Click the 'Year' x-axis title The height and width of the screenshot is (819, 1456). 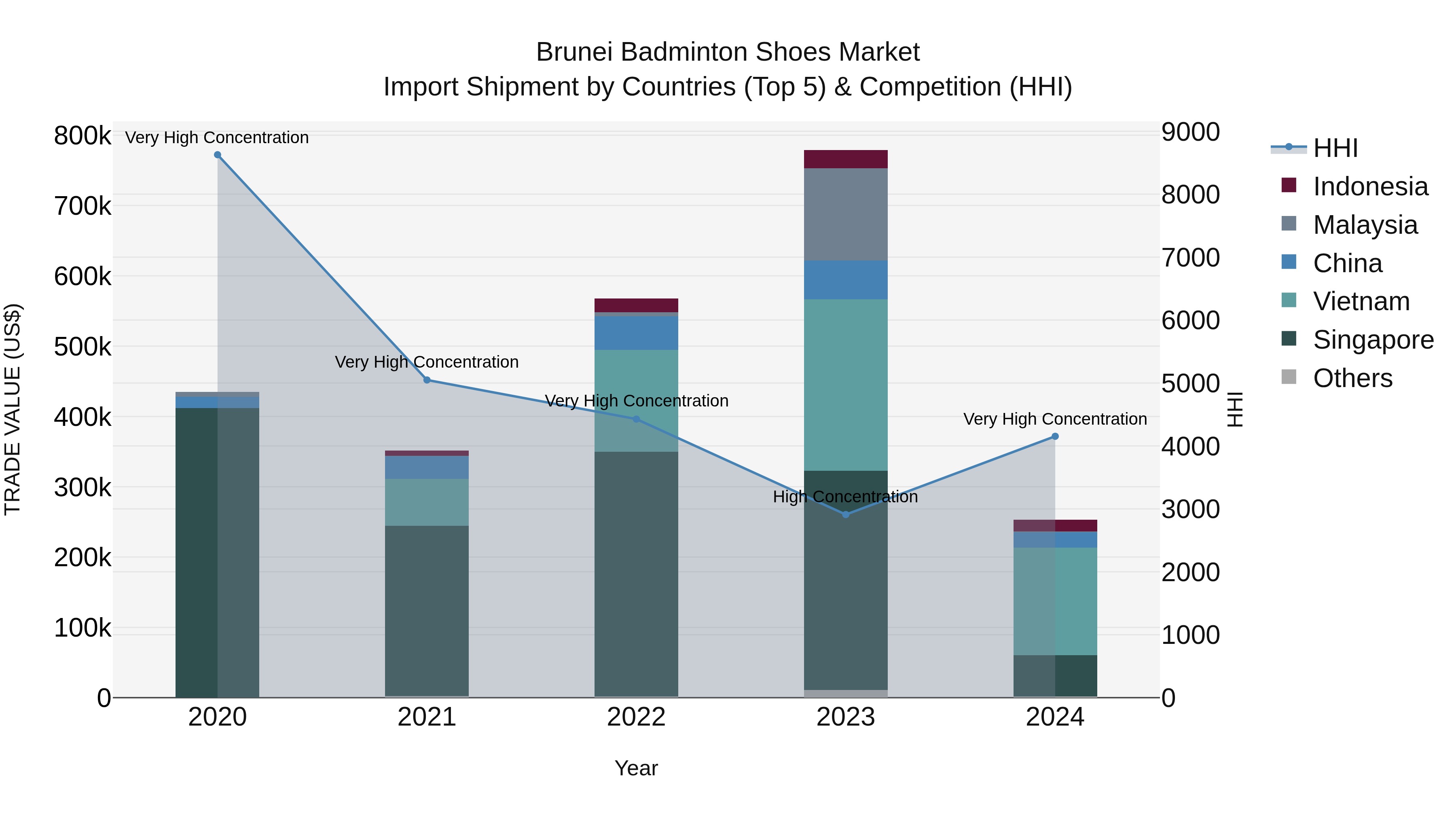click(637, 769)
